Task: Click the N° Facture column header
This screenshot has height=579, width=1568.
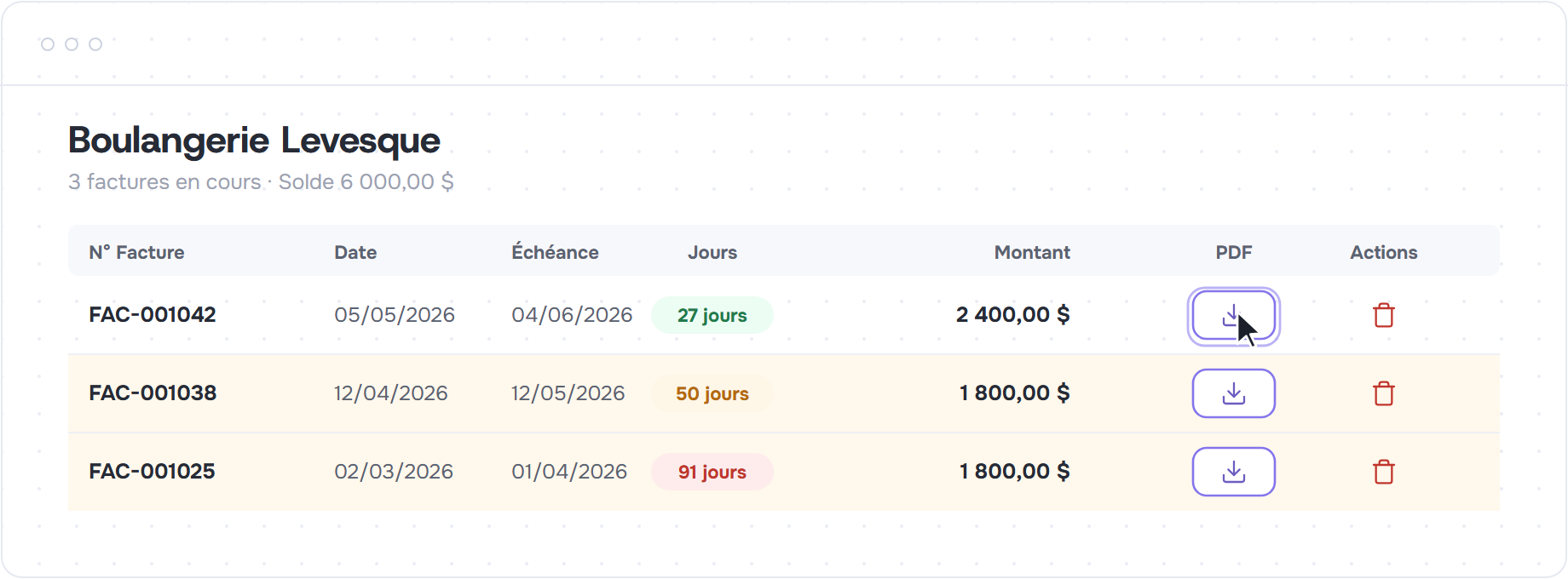Action: (136, 252)
